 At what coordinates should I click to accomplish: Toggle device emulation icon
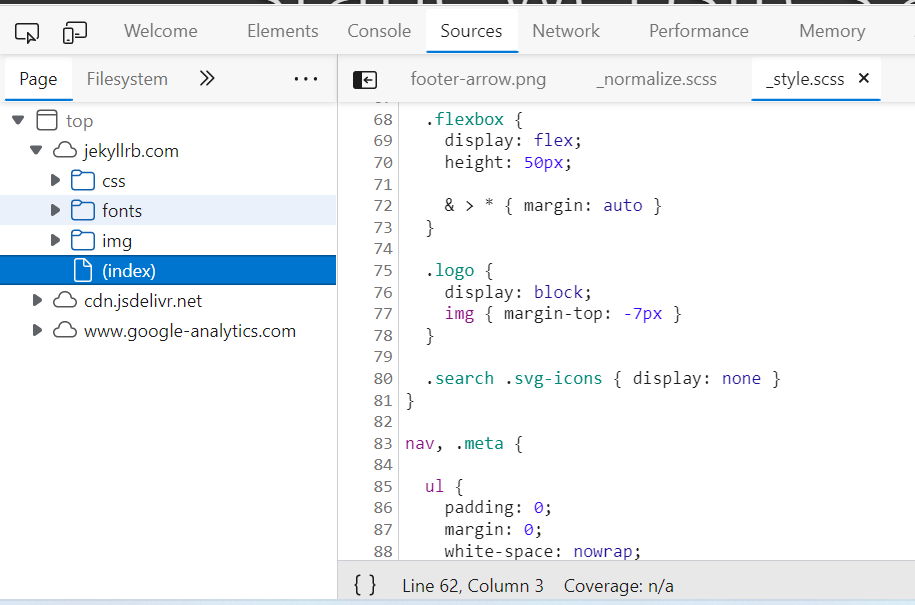[x=75, y=32]
